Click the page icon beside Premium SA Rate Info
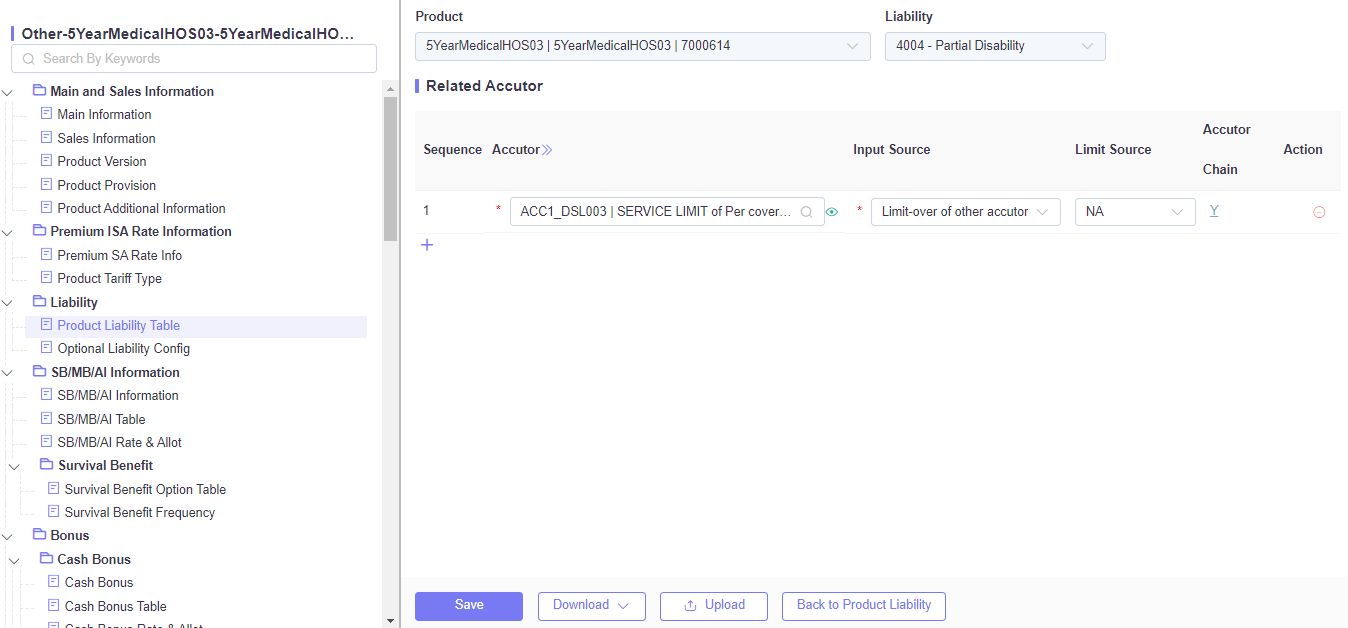Viewport: 1348px width, 628px height. click(x=46, y=254)
